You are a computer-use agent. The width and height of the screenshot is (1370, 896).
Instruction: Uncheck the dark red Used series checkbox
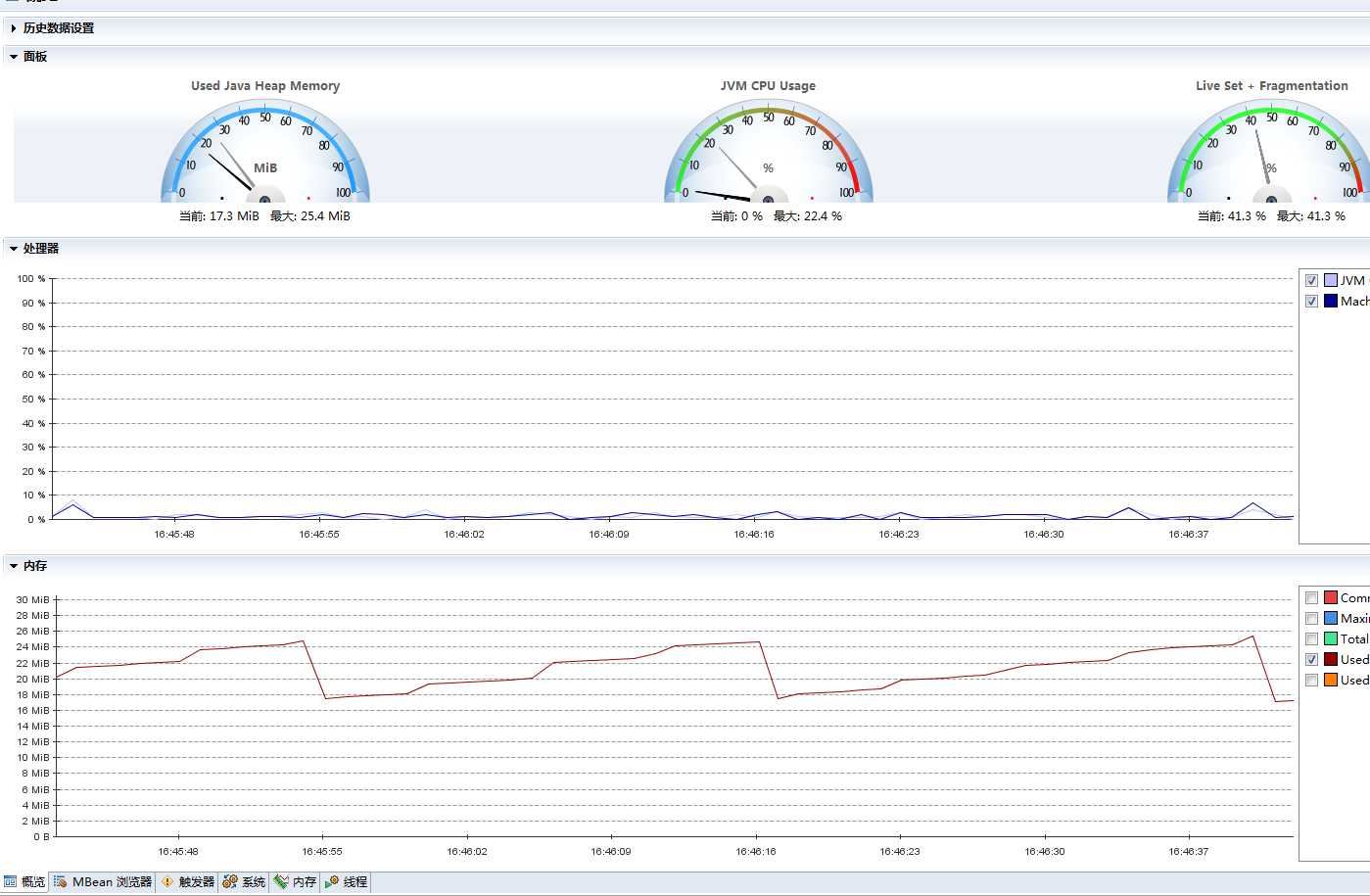coord(1311,659)
